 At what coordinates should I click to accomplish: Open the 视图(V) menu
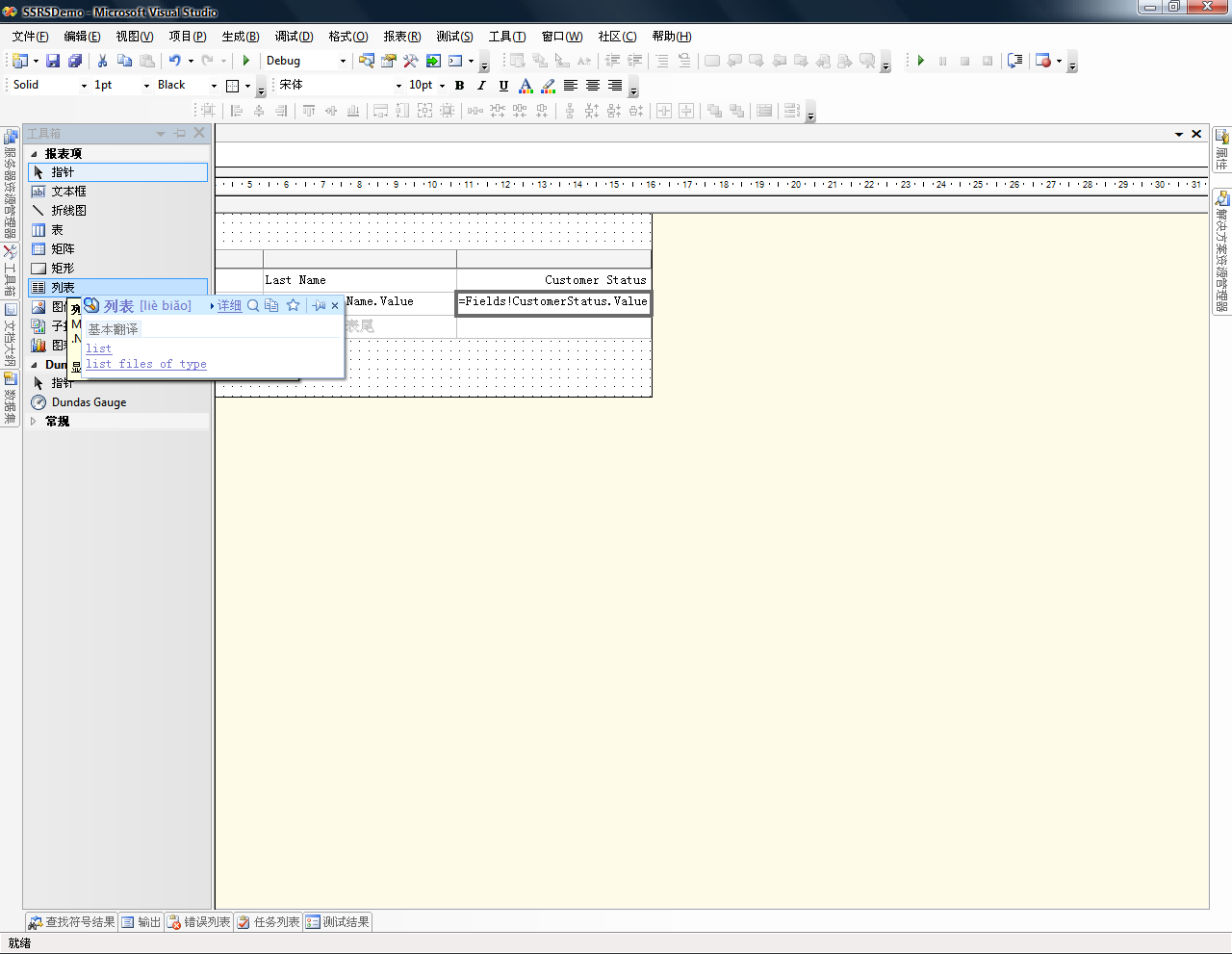click(x=135, y=37)
